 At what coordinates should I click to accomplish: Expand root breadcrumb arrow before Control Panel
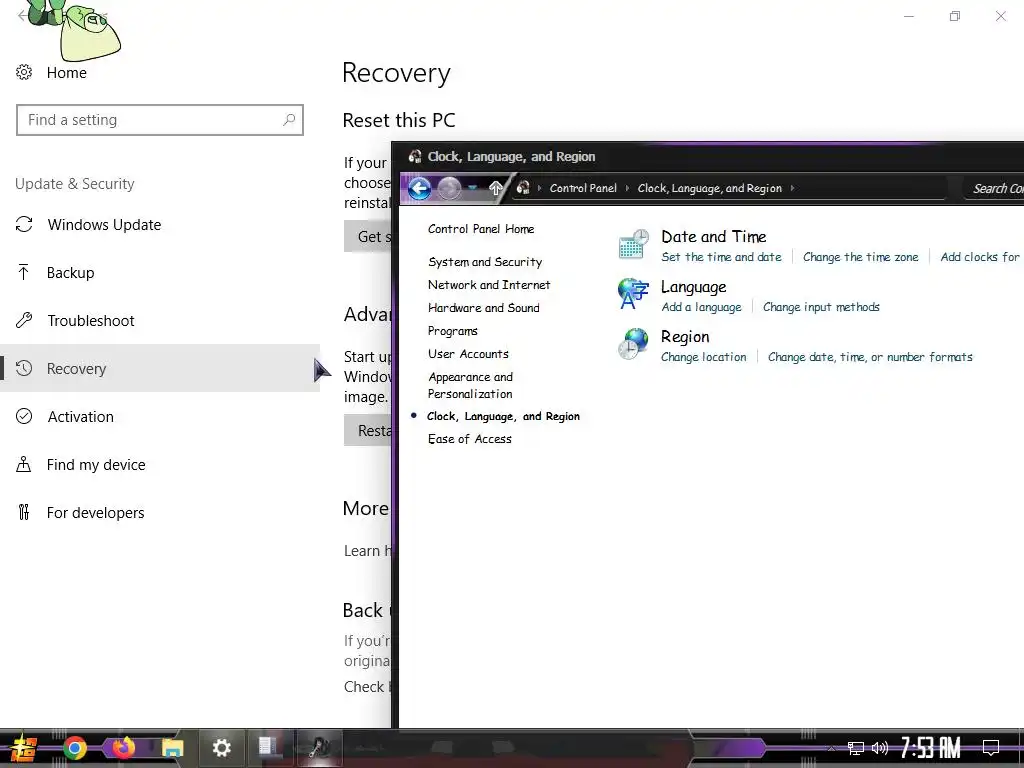539,188
